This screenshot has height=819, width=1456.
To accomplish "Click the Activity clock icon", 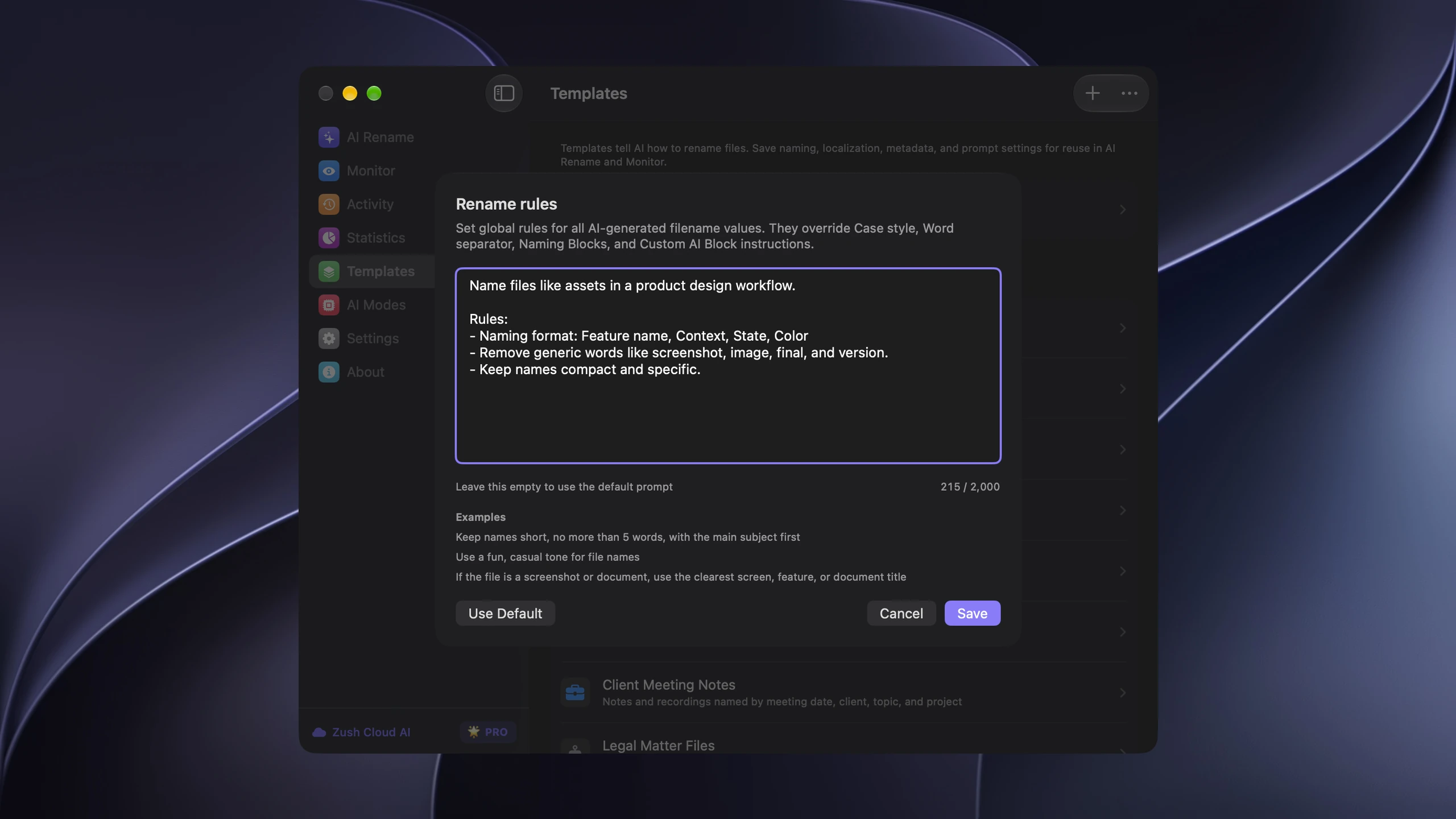I will click(329, 204).
